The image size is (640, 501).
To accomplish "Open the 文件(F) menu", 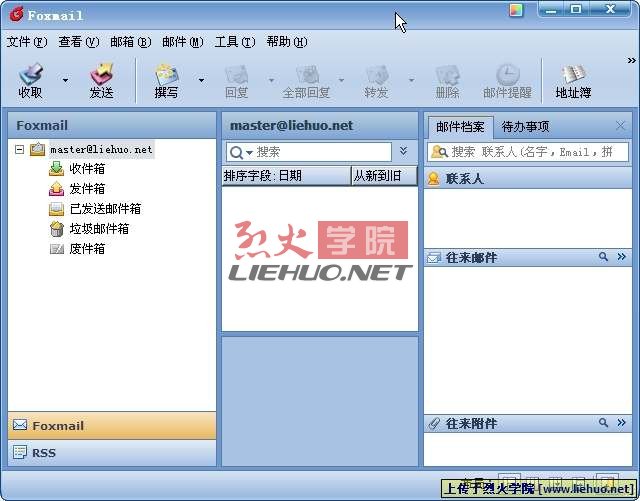I will (27, 42).
